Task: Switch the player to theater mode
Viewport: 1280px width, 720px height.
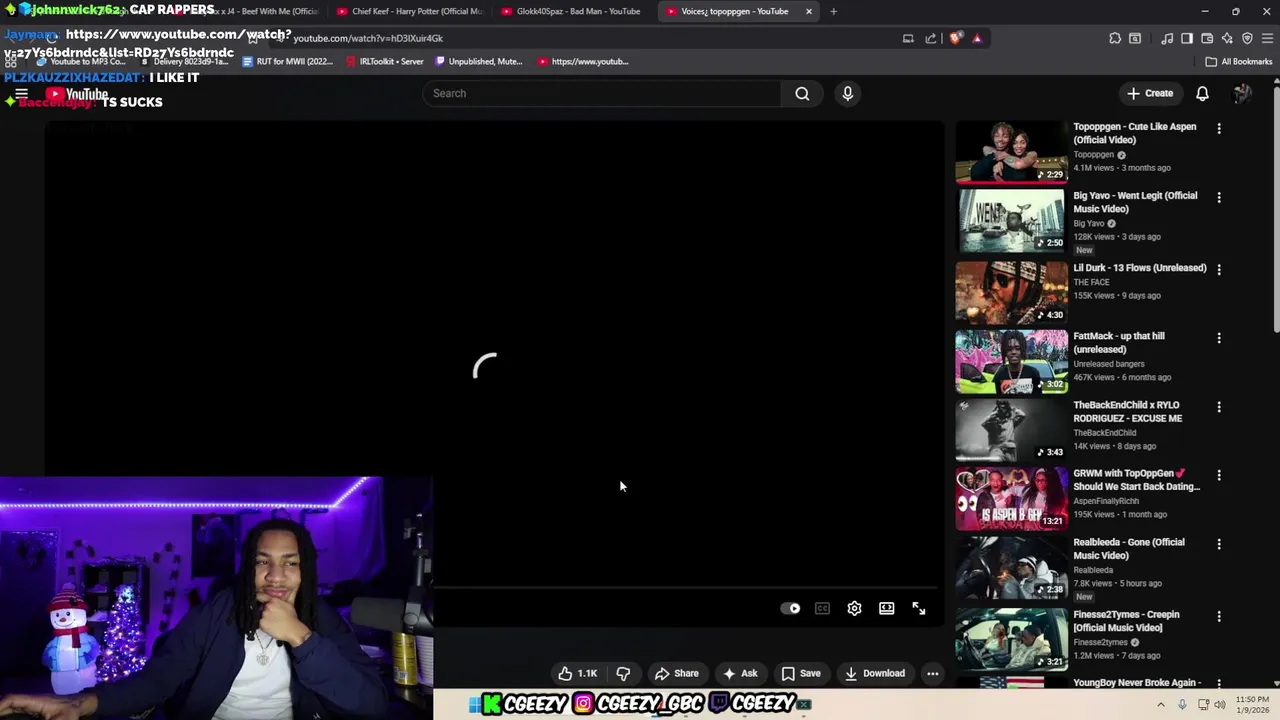Action: click(886, 608)
